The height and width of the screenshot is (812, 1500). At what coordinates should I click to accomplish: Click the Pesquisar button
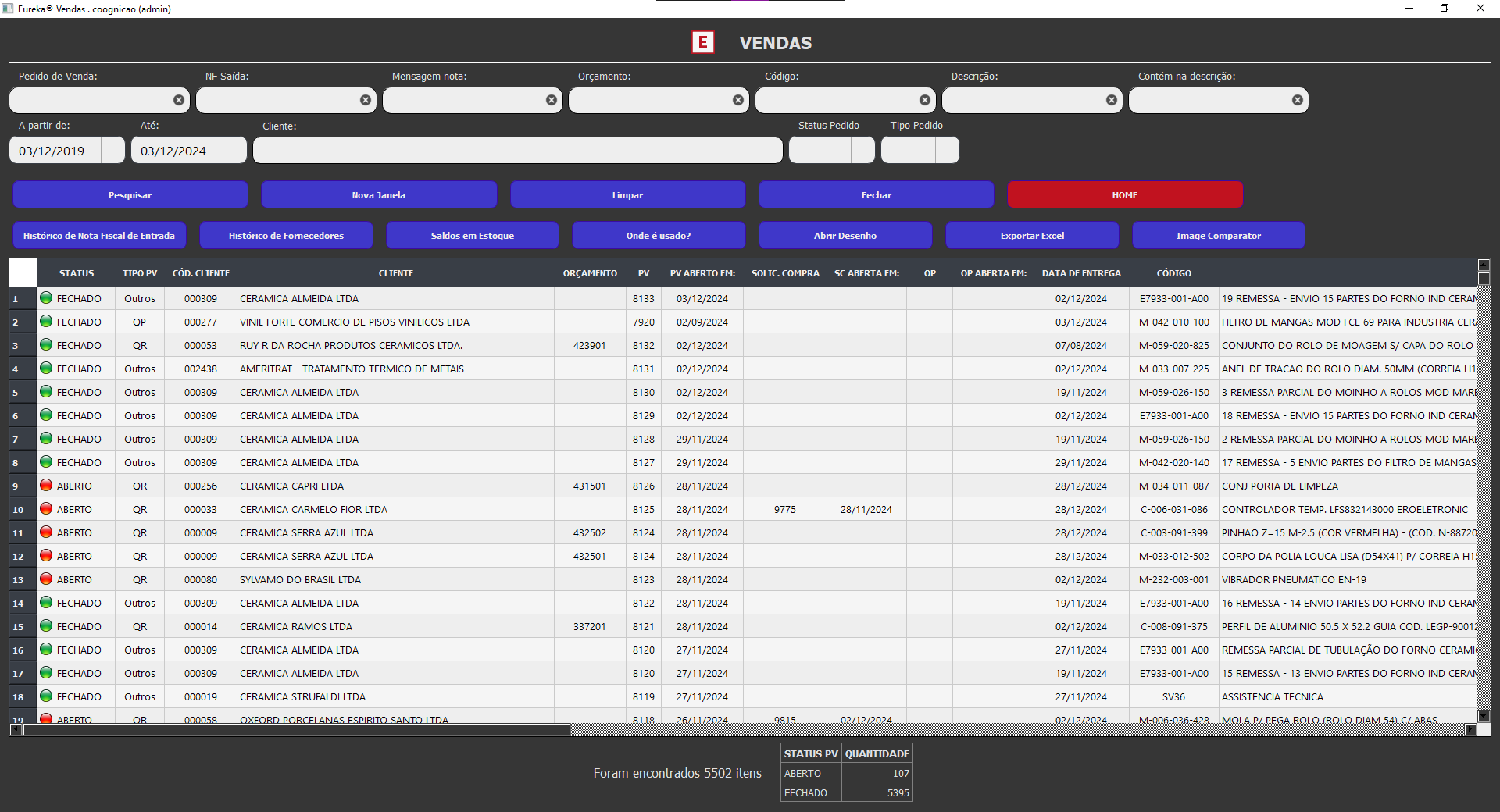130,194
